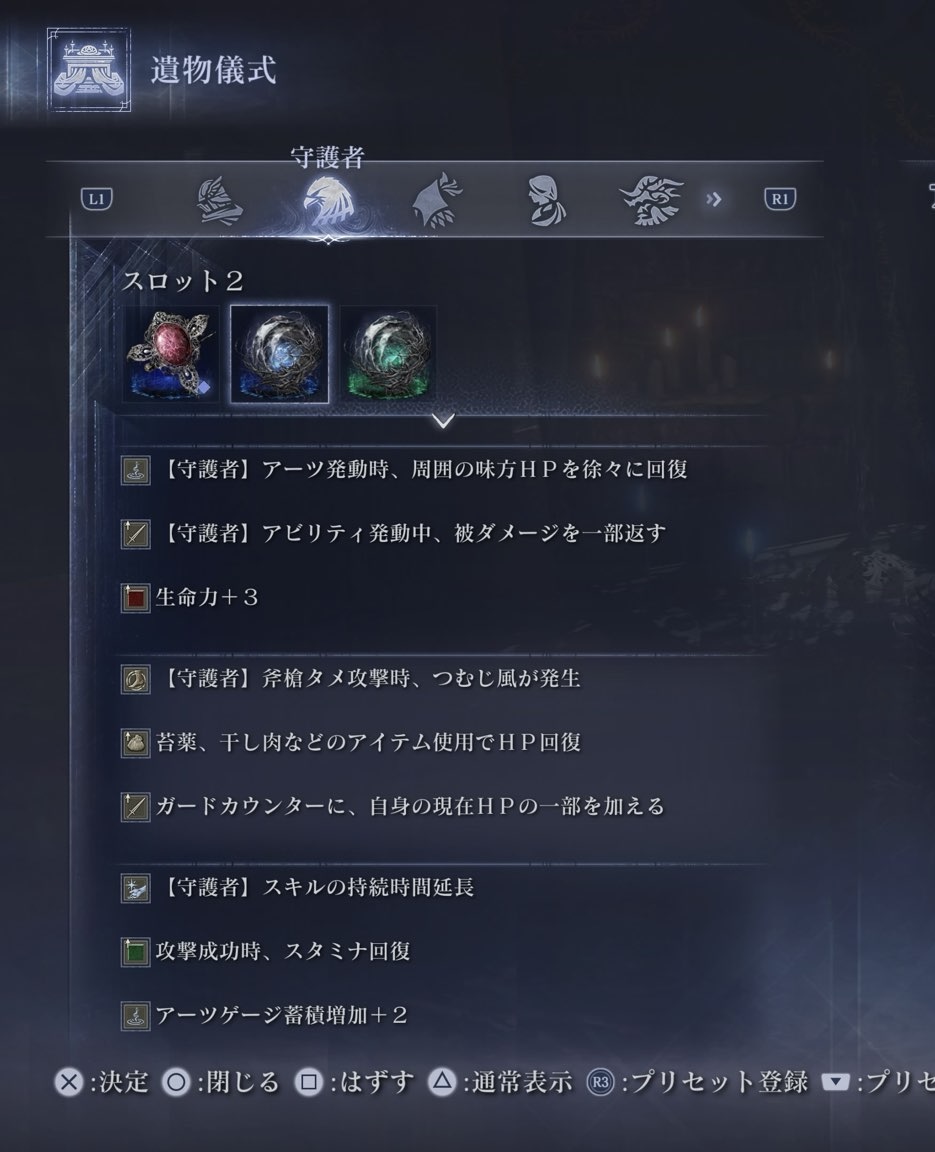Pick the winged beast character icon

tap(651, 199)
